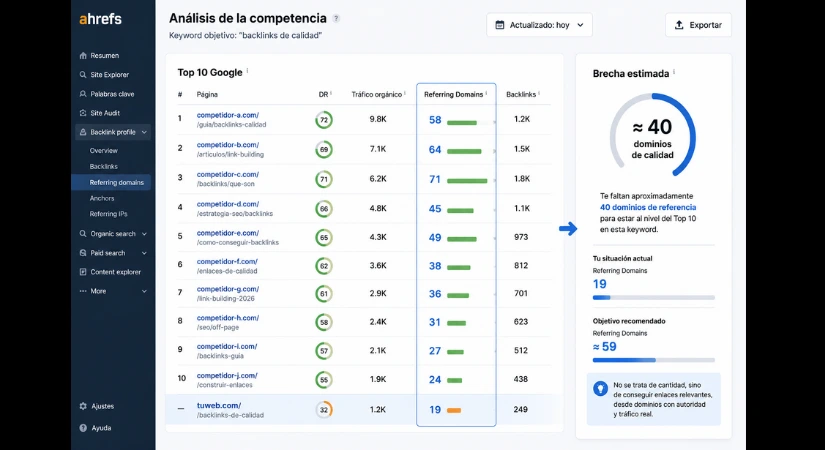Screen dimensions: 825x450
Task: Go to Site Explorer in sidebar
Action: pyautogui.click(x=109, y=75)
